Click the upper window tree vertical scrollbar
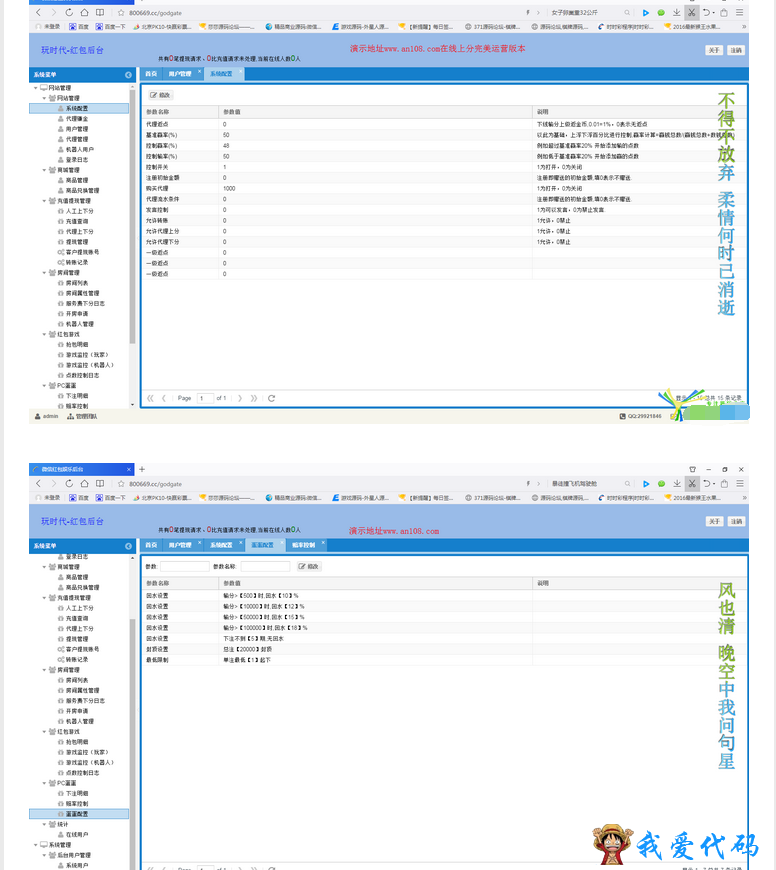This screenshot has height=870, width=776. pyautogui.click(x=132, y=216)
